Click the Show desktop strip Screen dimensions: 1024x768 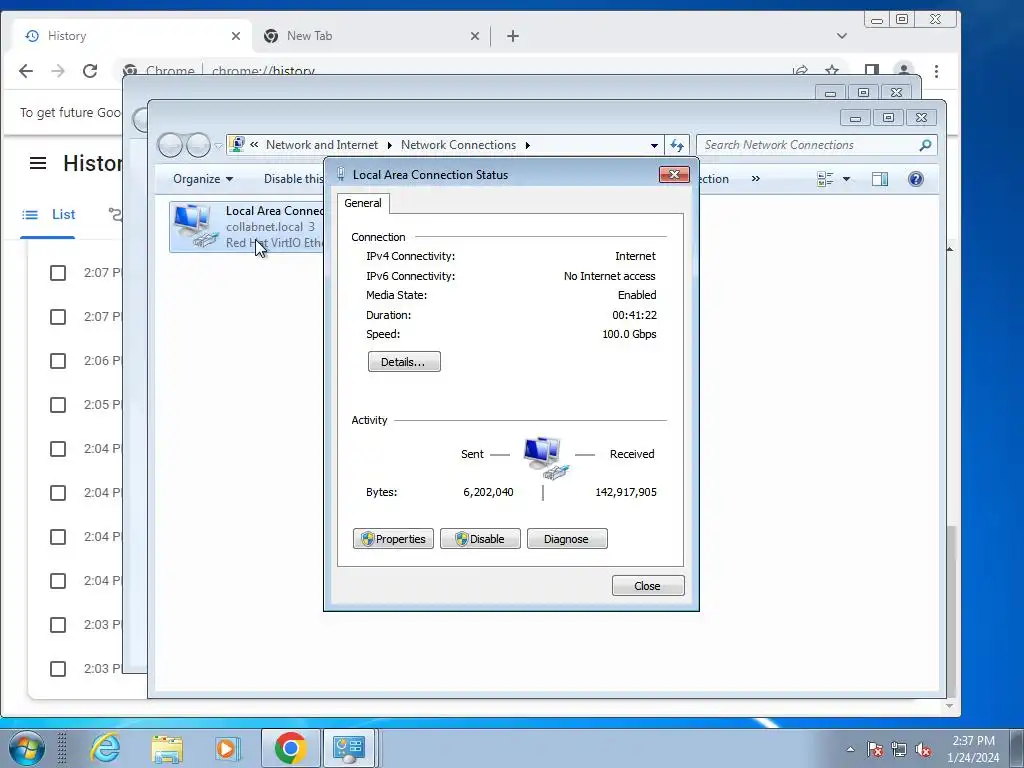tap(1017, 748)
